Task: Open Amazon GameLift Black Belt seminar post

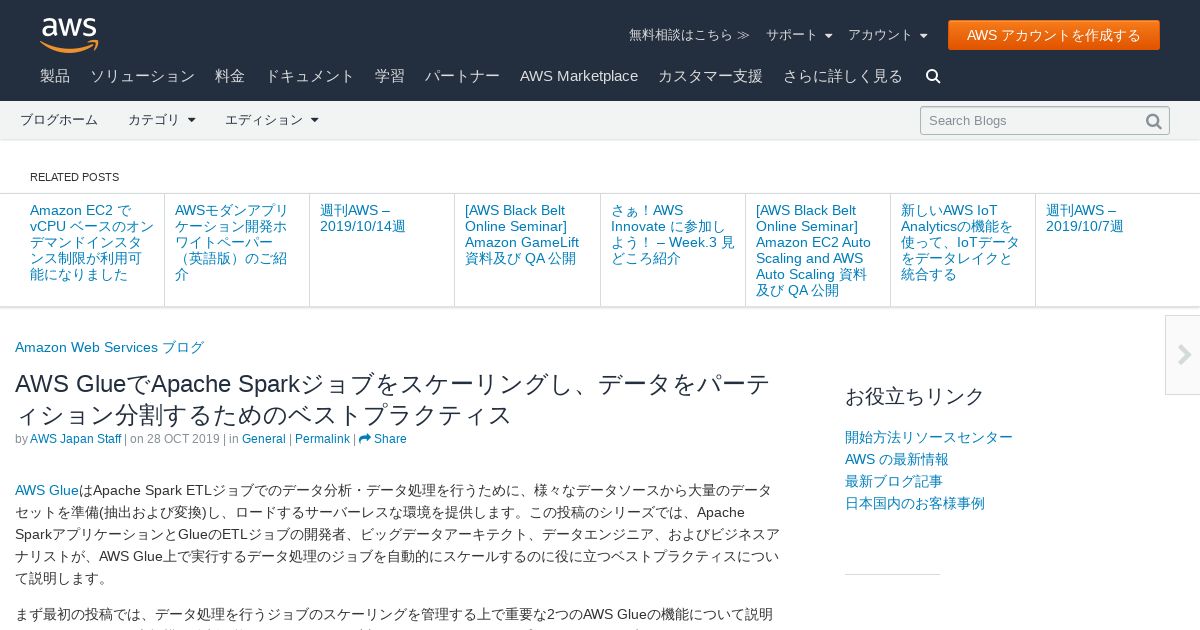Action: pyautogui.click(x=522, y=234)
